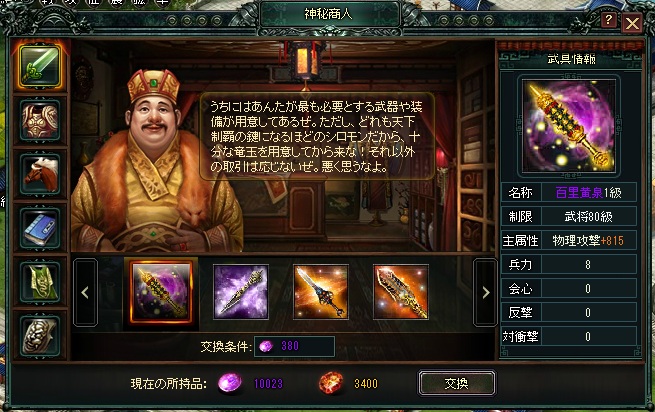The height and width of the screenshot is (412, 655).
Task: Select the selected golden mace item
Action: click(161, 292)
